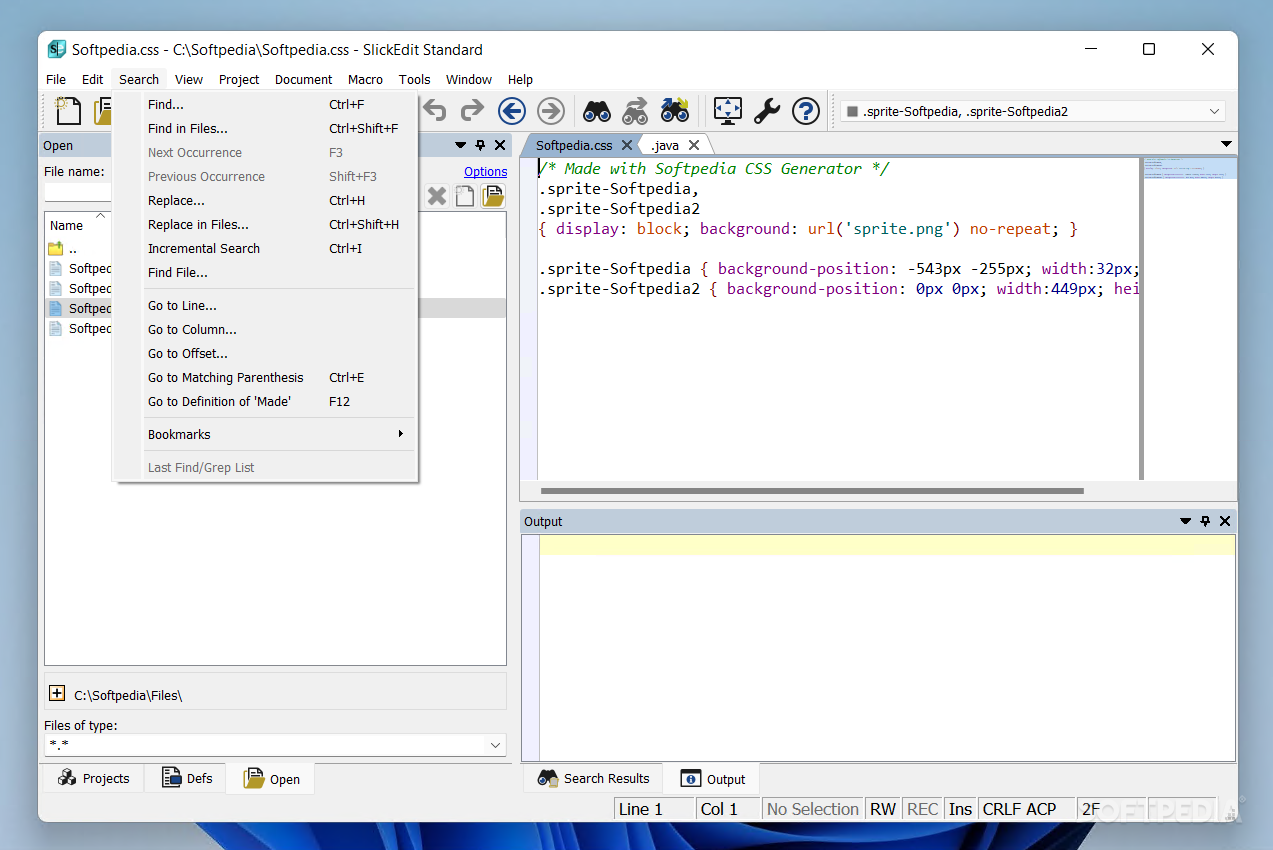Click the gray X delete icon in the Open panel
This screenshot has height=850, width=1273.
[437, 196]
